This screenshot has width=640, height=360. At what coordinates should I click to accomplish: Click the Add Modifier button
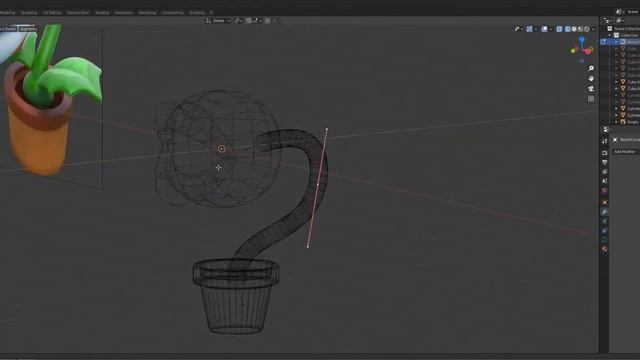[626, 151]
